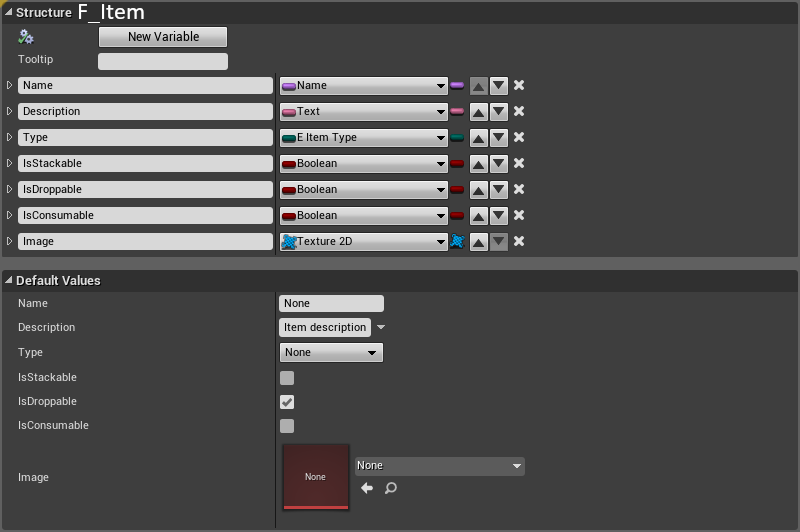Uncheck the IsDroppable default checkbox

287,402
